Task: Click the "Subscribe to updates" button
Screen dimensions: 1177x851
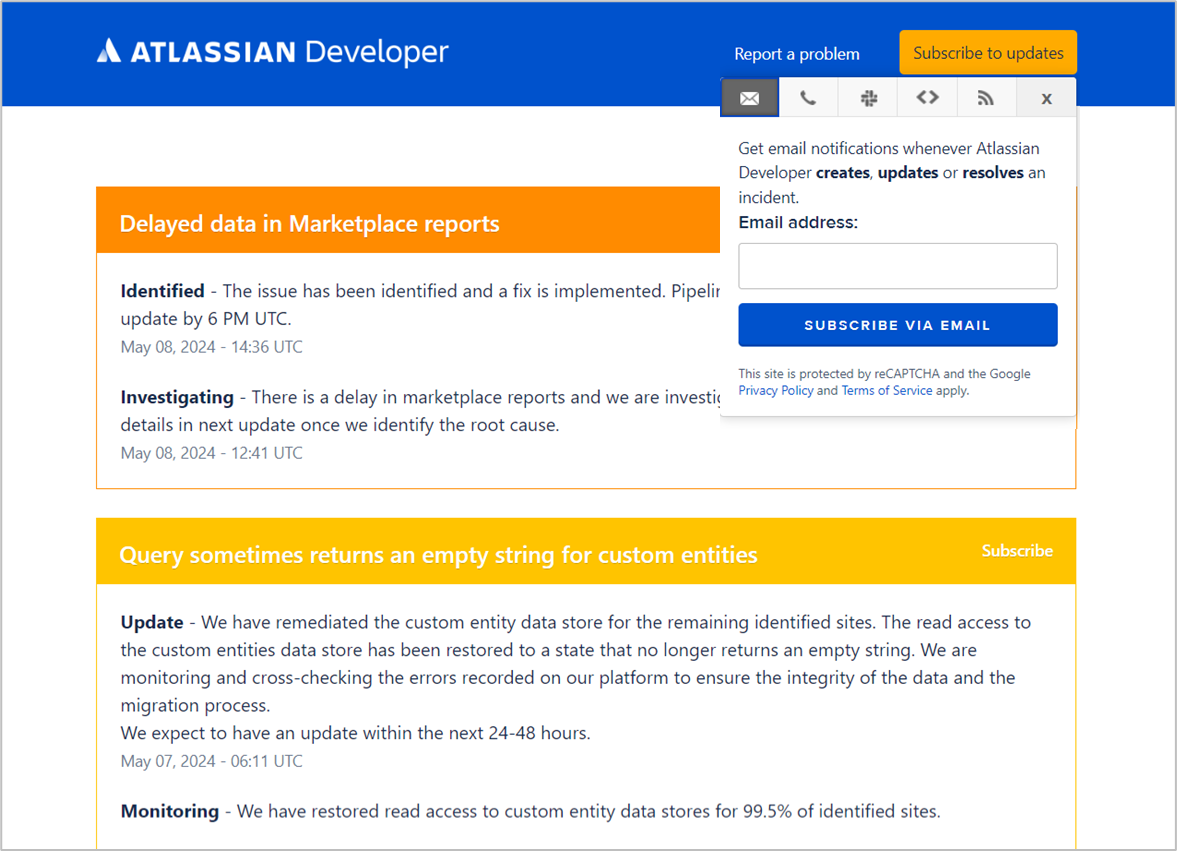Action: 987,51
